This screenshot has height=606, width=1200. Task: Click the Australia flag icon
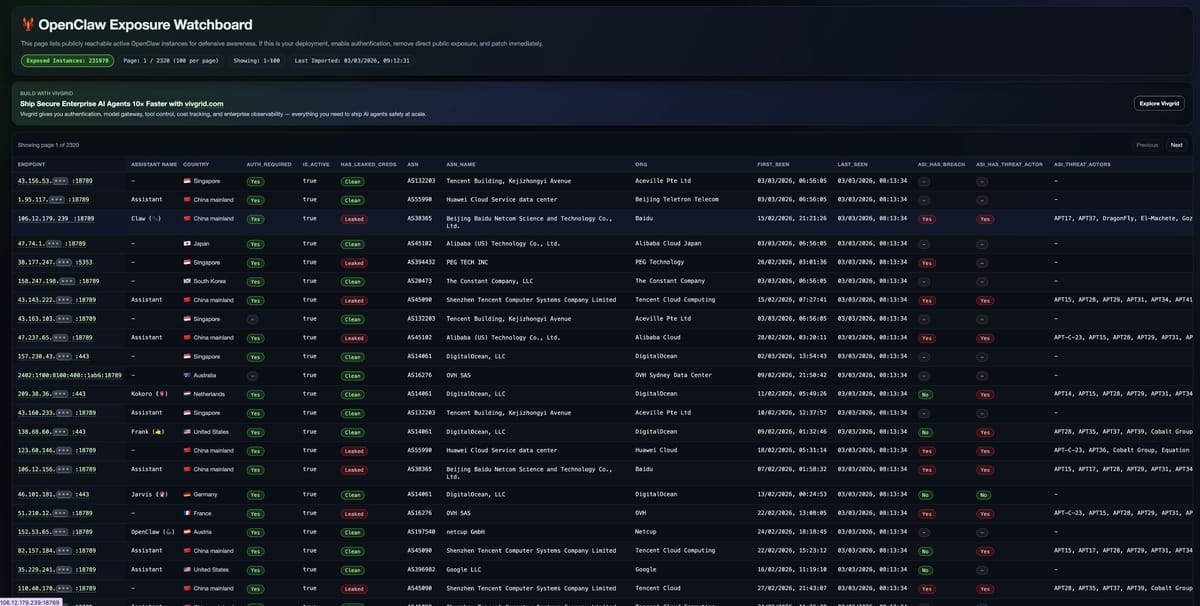[x=188, y=375]
